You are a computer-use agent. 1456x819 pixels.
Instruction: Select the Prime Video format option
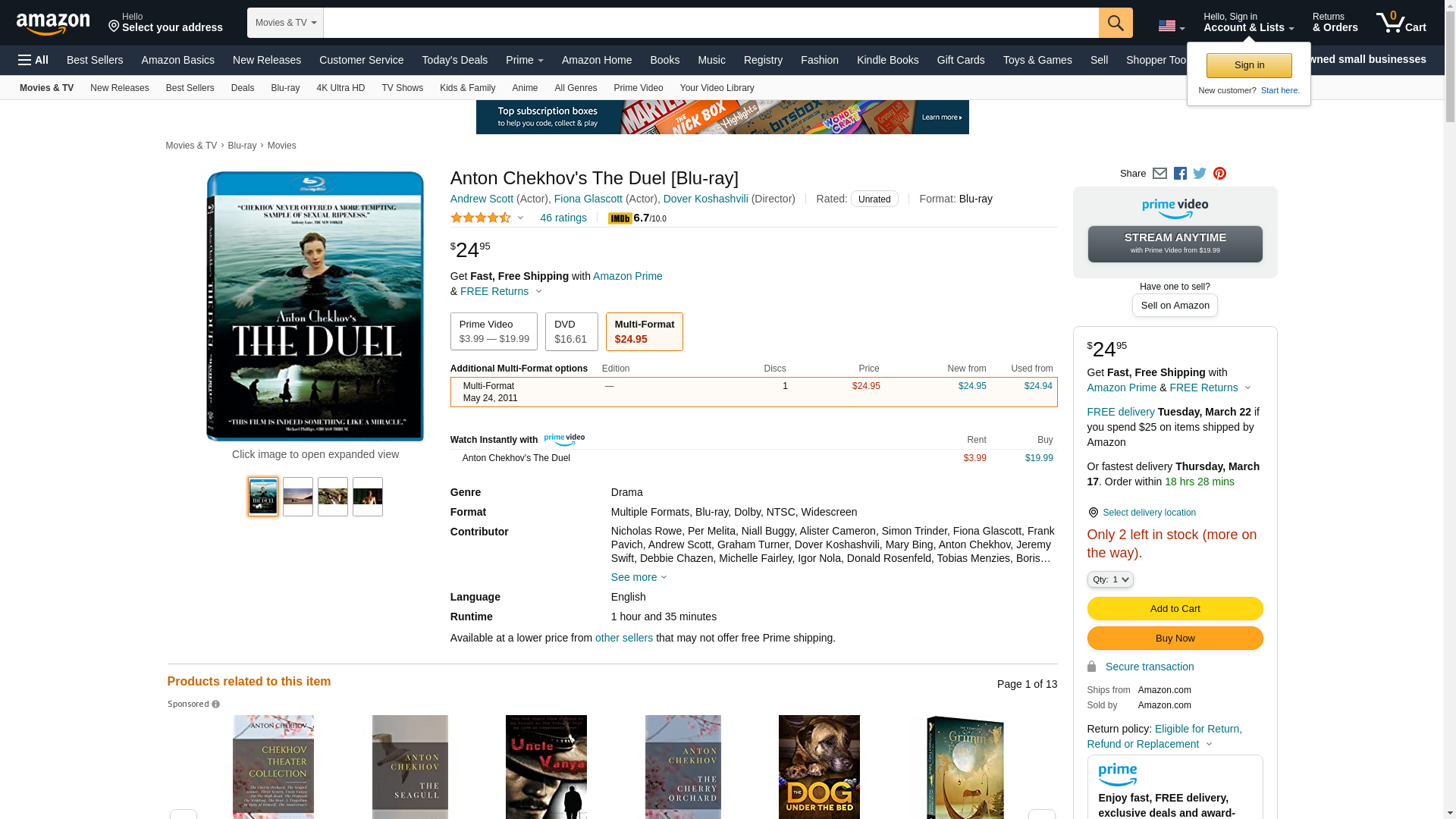click(494, 331)
